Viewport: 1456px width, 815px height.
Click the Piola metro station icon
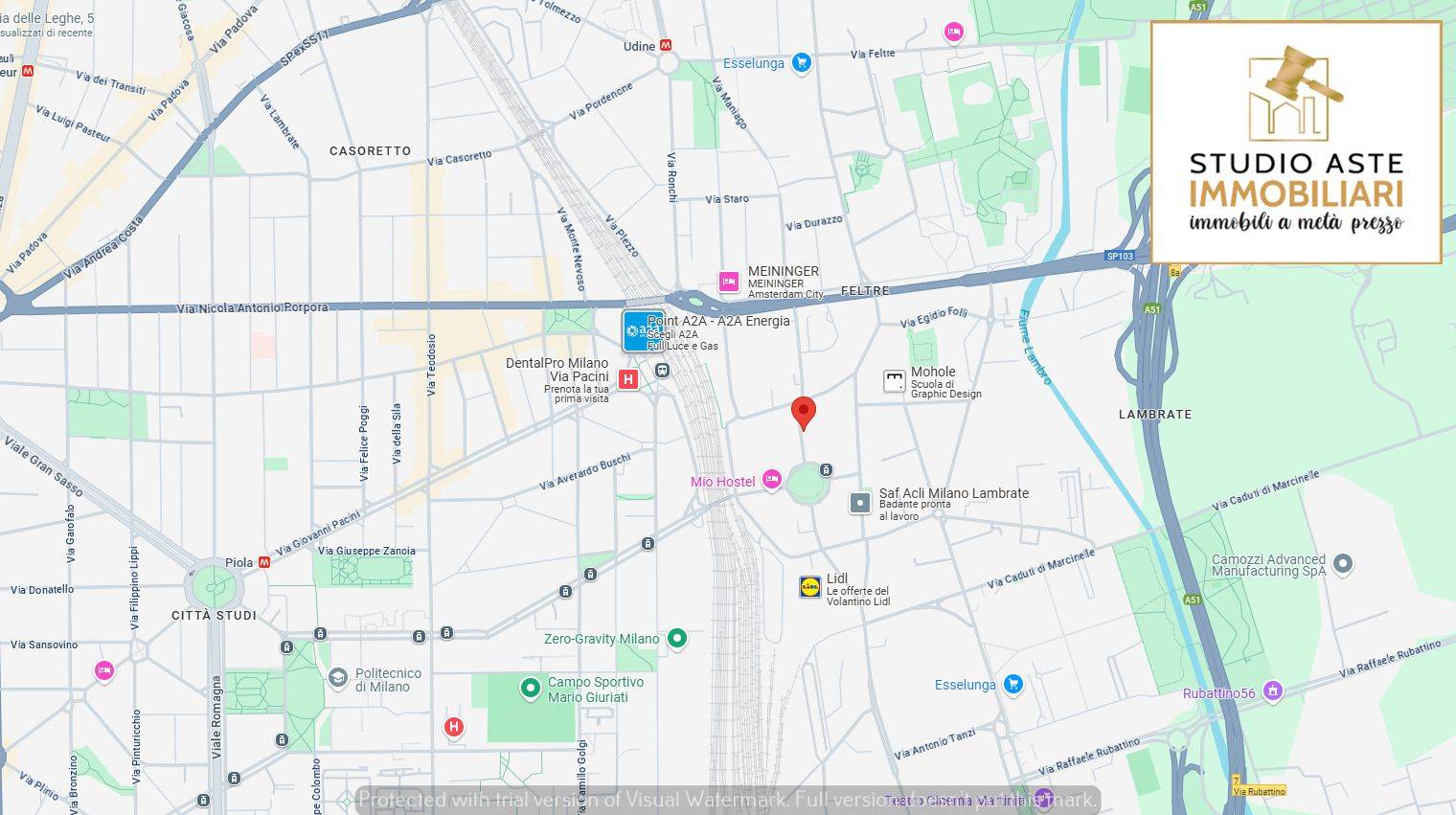point(263,562)
